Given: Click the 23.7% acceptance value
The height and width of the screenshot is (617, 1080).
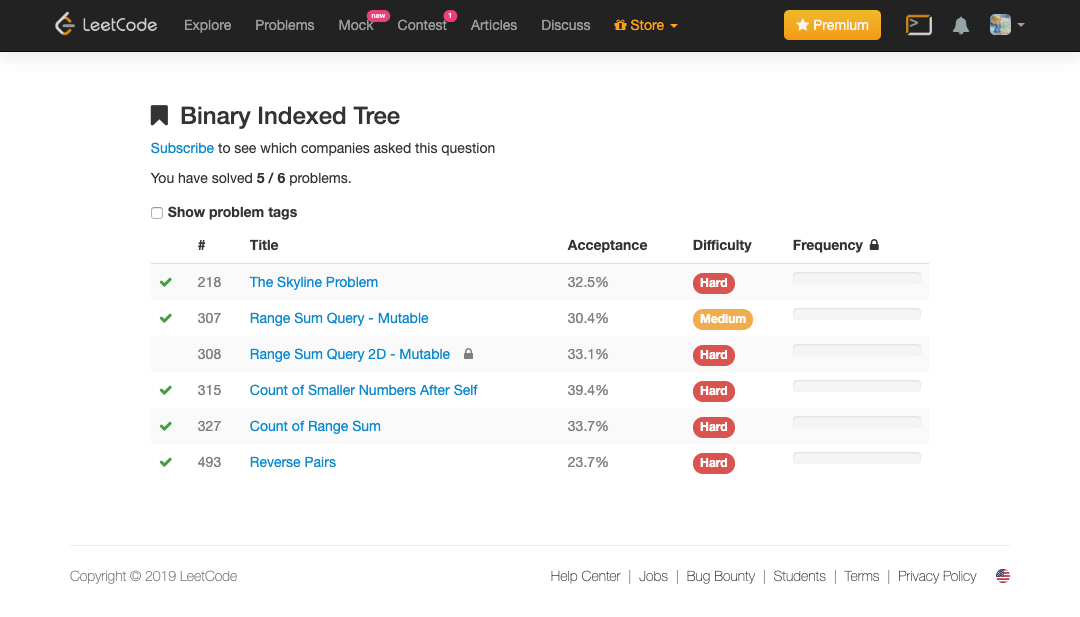Looking at the screenshot, I should 588,462.
